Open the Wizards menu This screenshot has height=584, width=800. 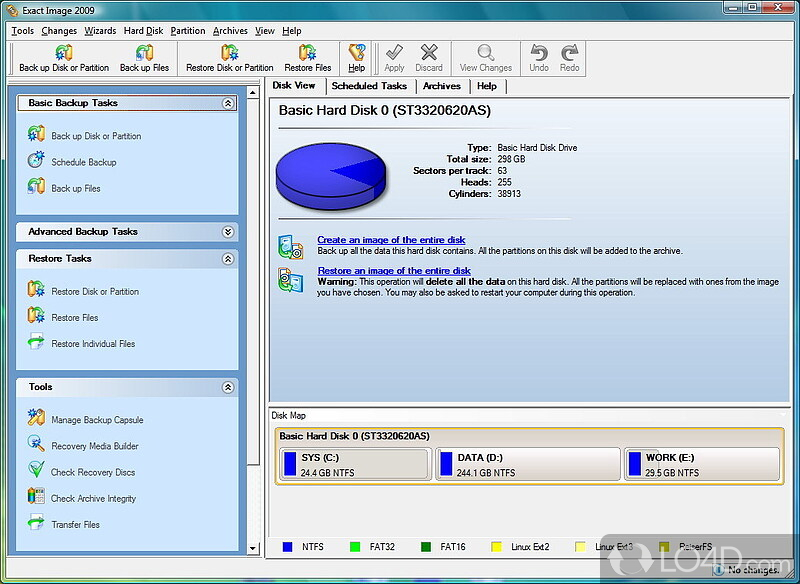99,31
